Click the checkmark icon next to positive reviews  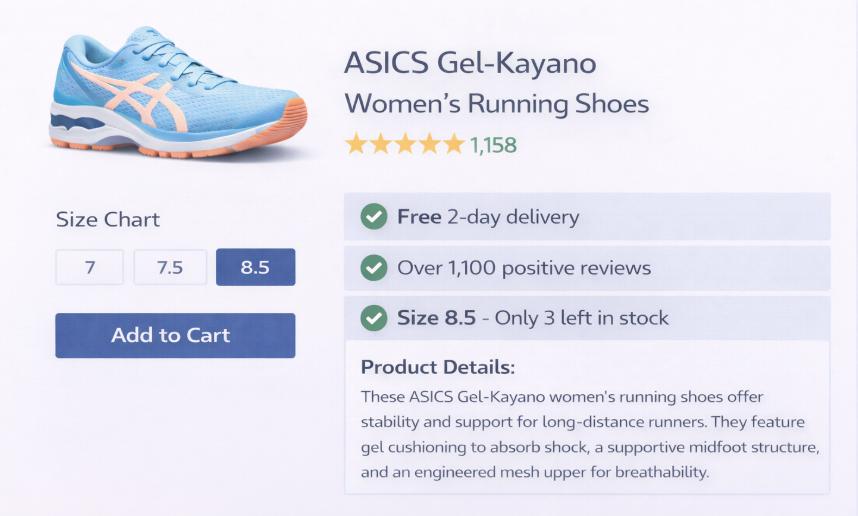[x=374, y=268]
